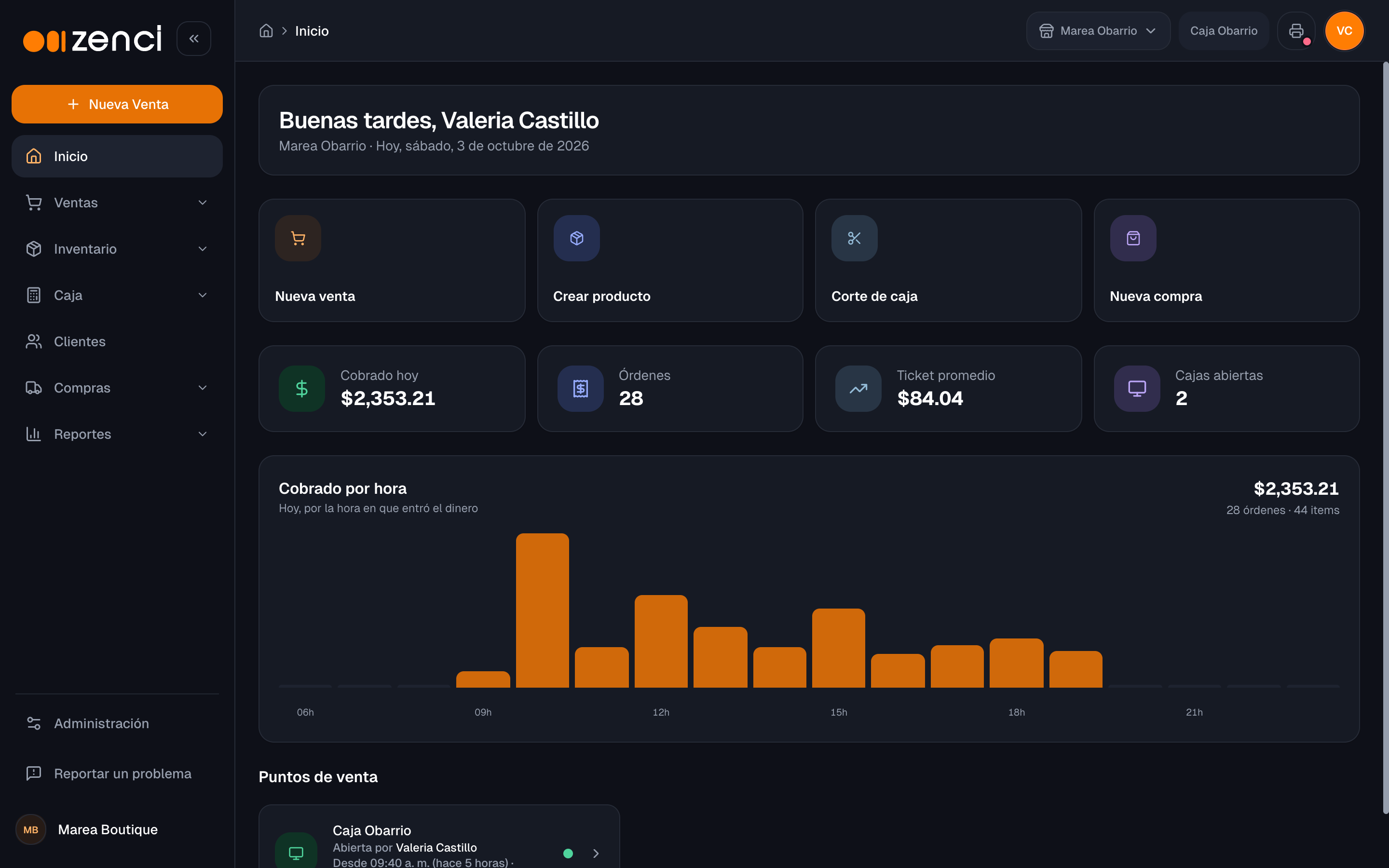Viewport: 1389px width, 868px height.
Task: Click the bag icon in Nueva compra card
Action: coord(1133,238)
